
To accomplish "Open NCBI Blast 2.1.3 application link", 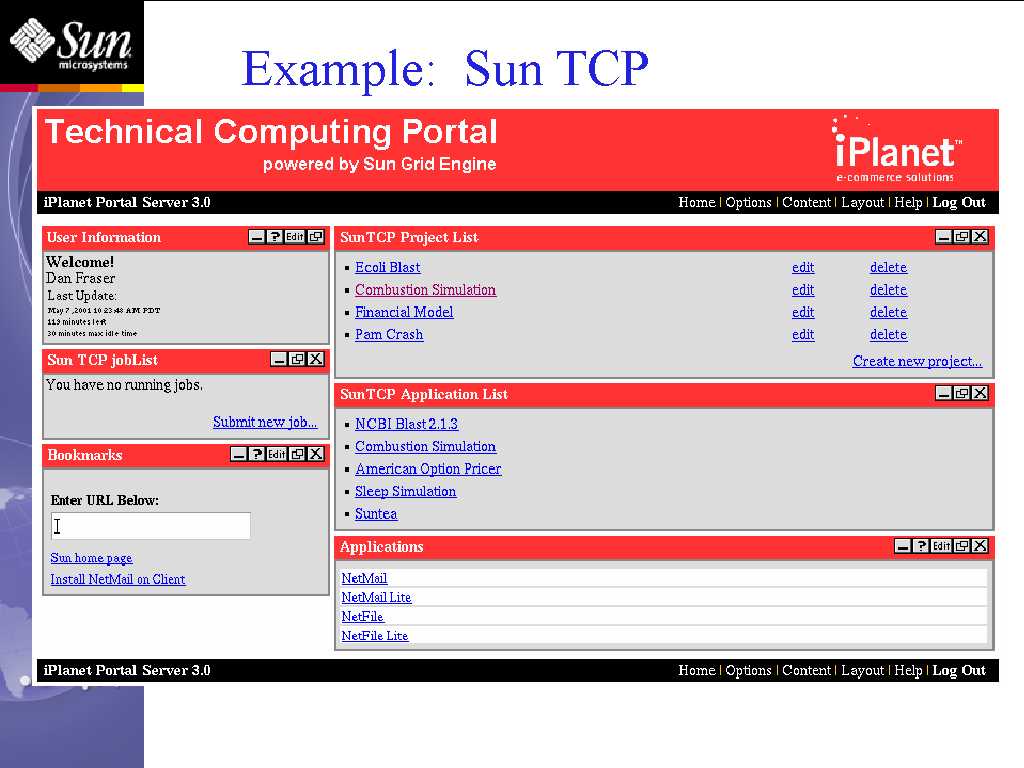I will [406, 424].
